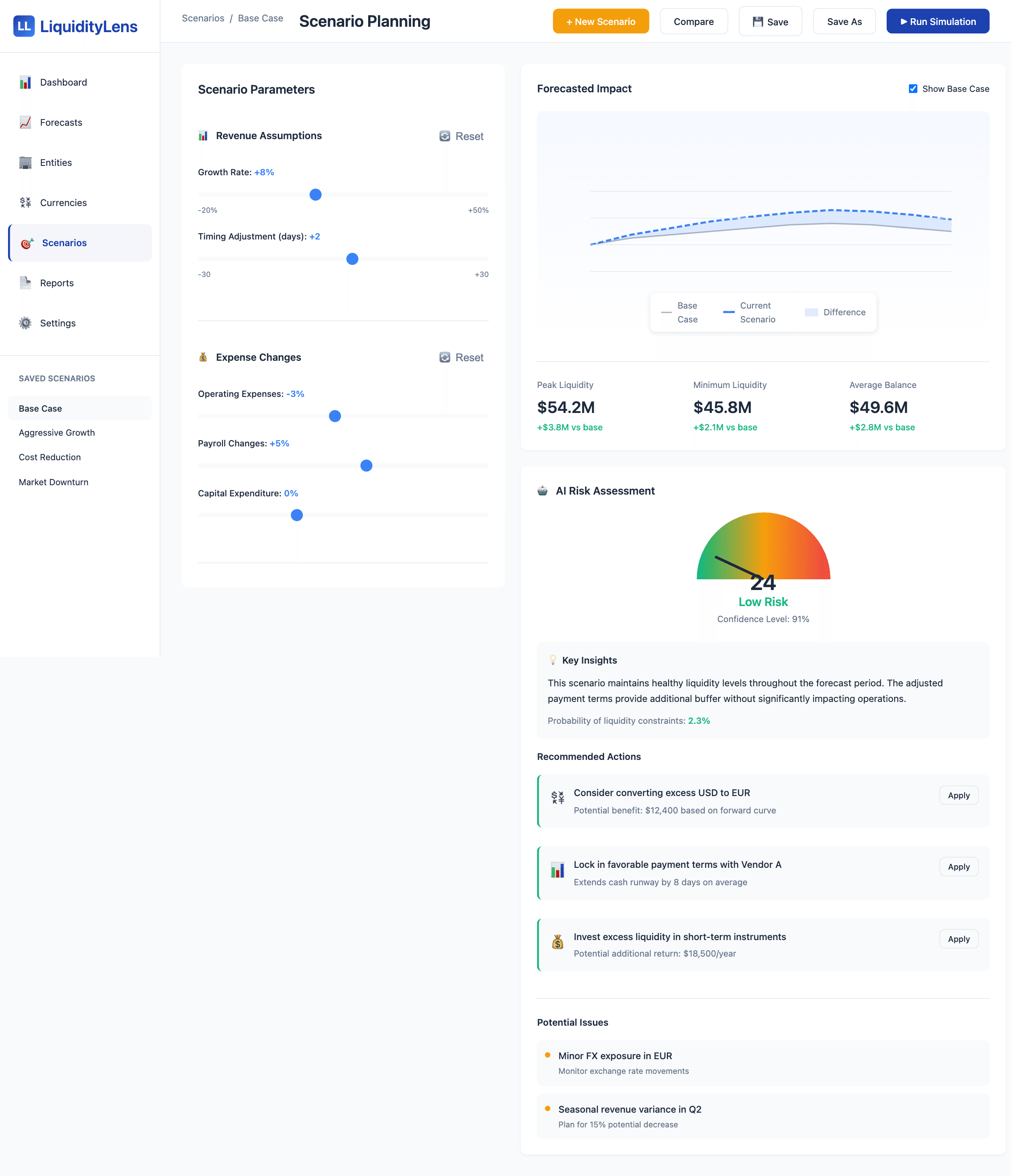Select the Market Downturn saved scenario
The image size is (1011, 1176).
coord(53,482)
